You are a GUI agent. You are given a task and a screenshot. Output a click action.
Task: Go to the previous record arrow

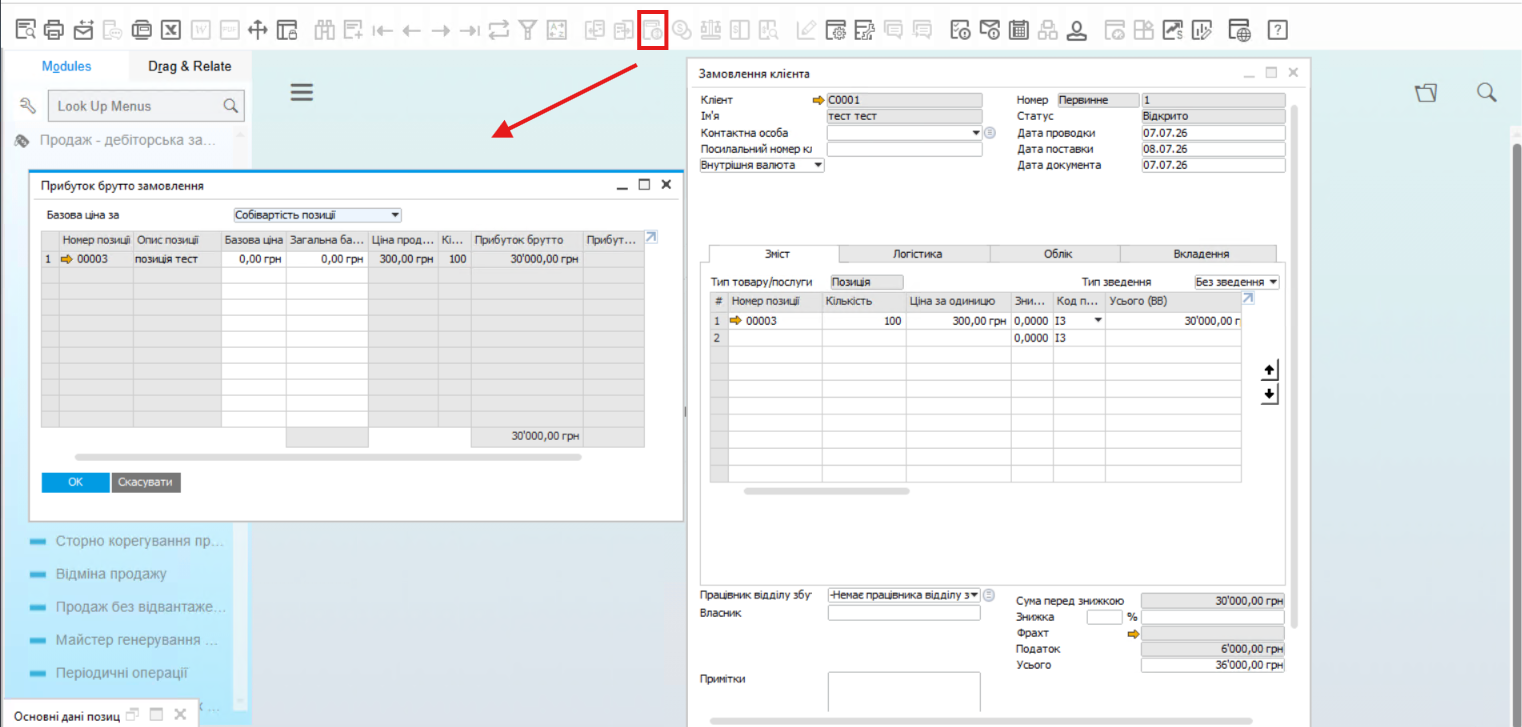point(411,30)
